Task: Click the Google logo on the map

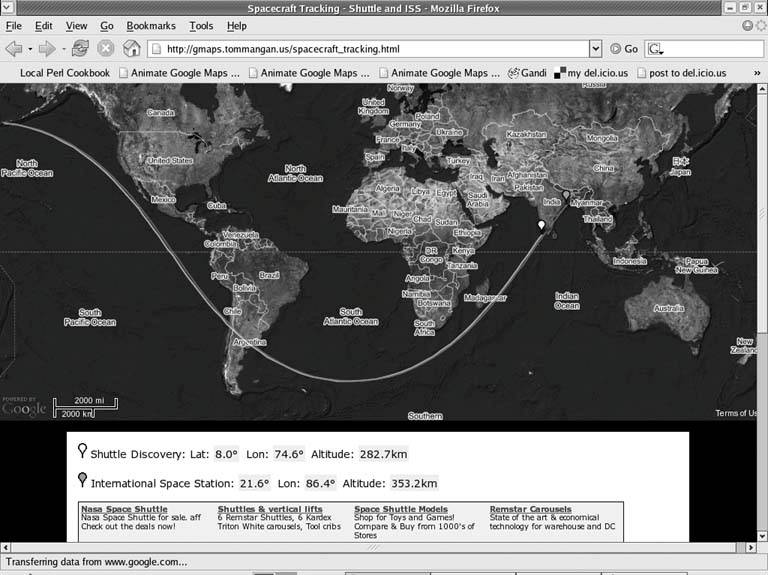Action: (24, 409)
